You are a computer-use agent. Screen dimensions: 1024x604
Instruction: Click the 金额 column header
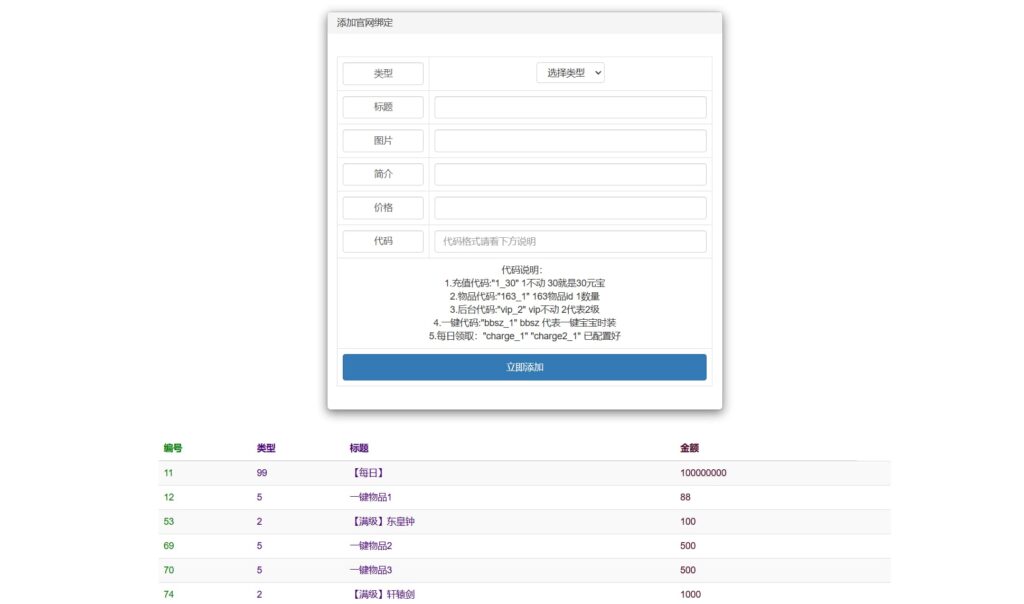(x=689, y=448)
